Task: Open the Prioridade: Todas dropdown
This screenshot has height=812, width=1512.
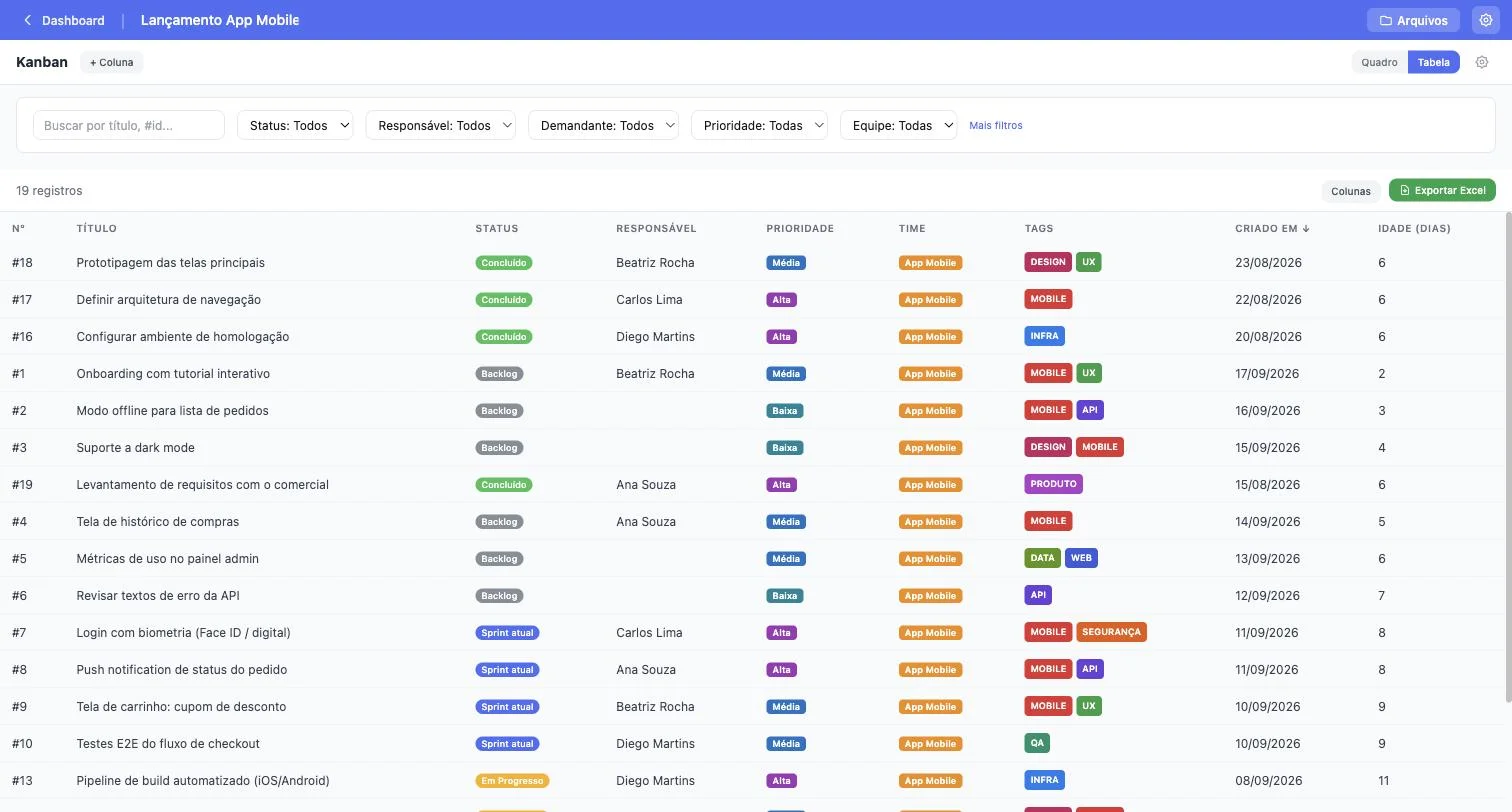Action: click(759, 125)
